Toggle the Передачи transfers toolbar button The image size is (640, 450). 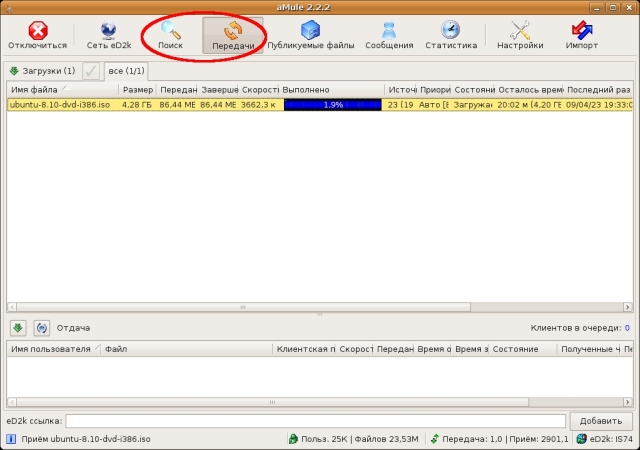pyautogui.click(x=233, y=34)
